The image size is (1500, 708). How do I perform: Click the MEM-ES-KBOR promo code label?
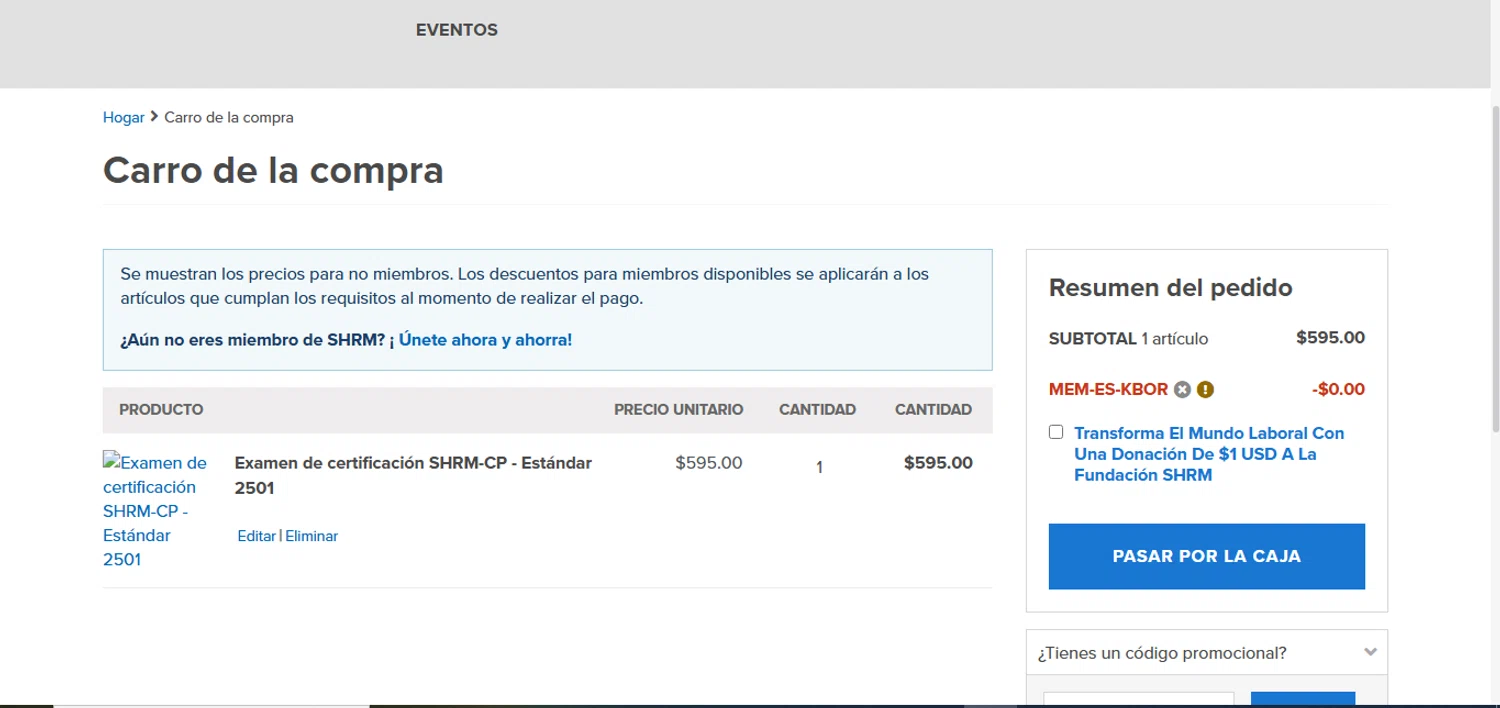pos(1108,389)
